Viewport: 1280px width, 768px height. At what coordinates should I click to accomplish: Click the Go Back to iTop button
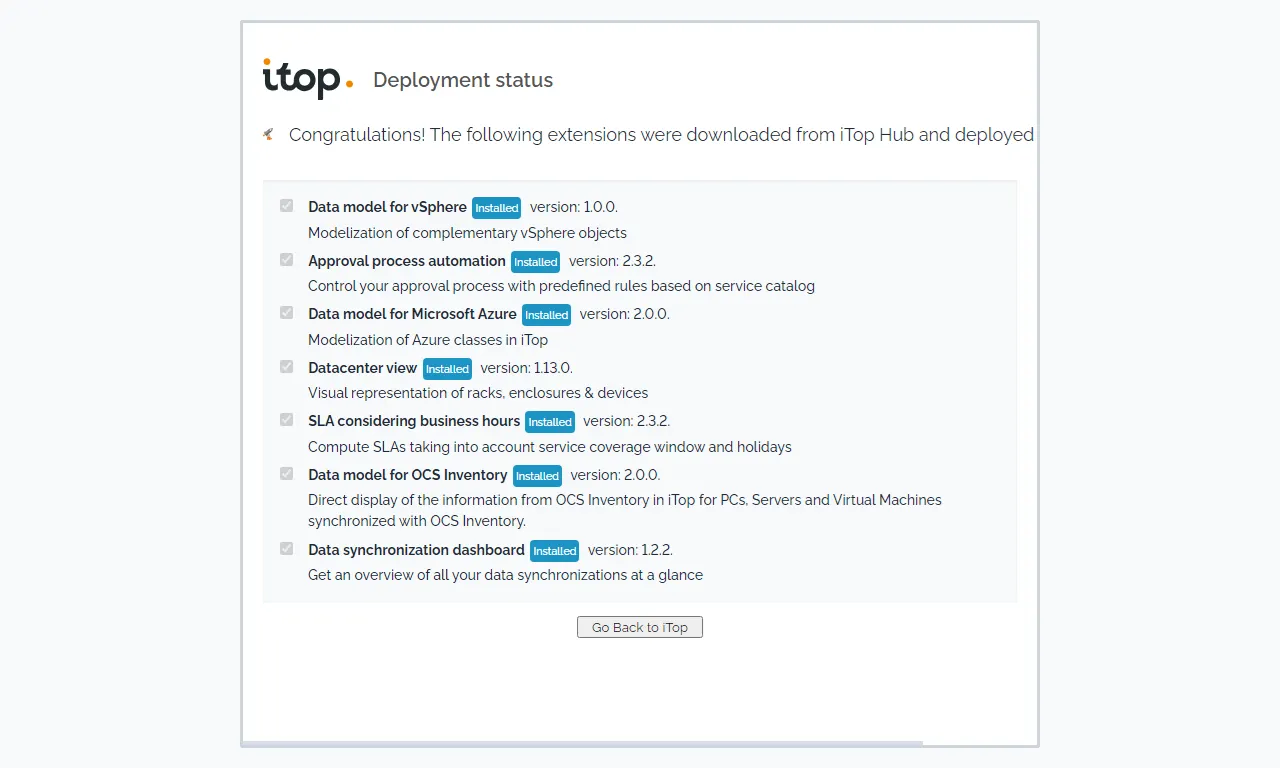640,627
